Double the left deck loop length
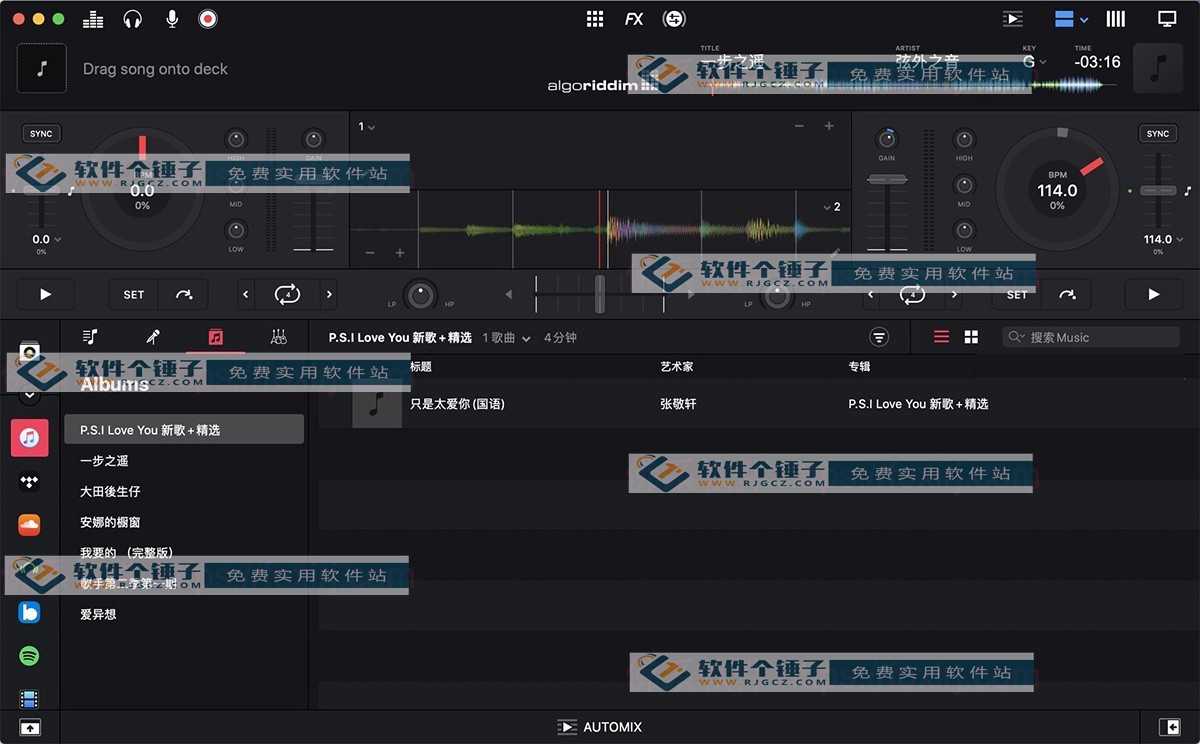 [x=329, y=294]
